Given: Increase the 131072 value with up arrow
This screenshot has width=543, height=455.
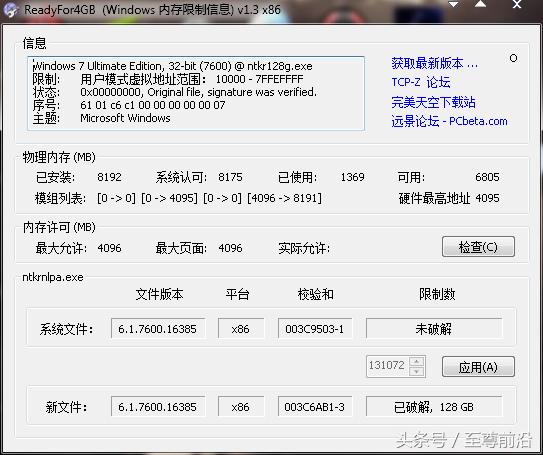Looking at the screenshot, I should (x=417, y=362).
